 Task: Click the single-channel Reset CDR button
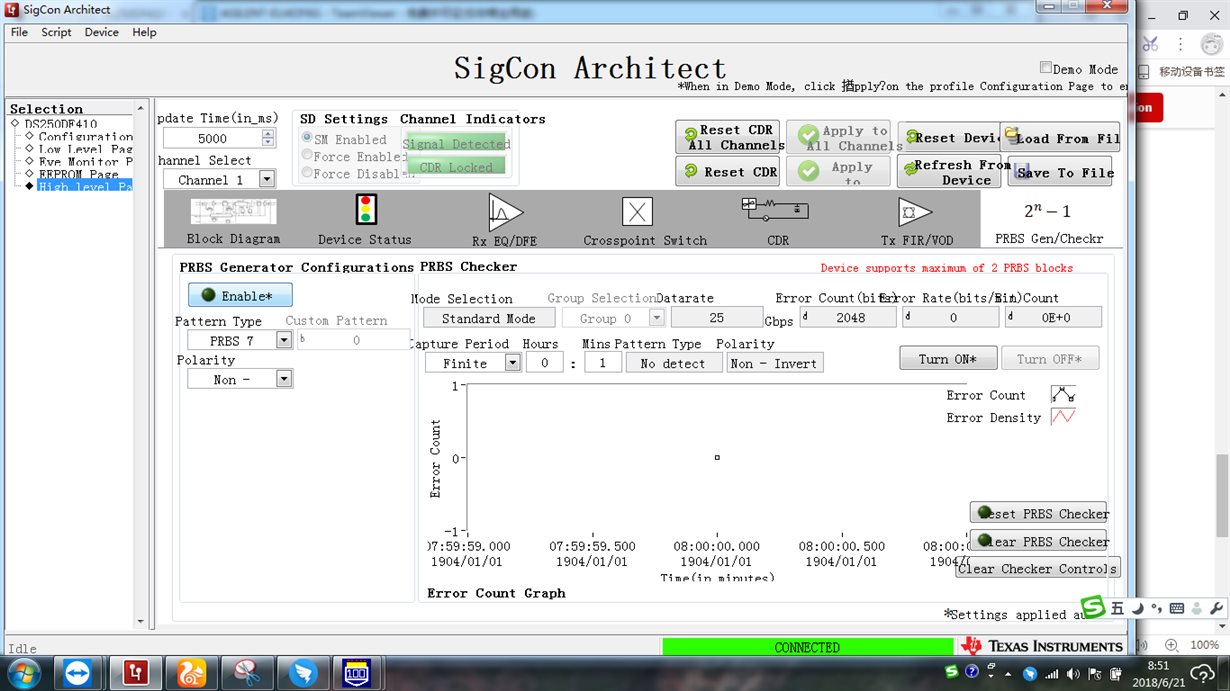click(727, 171)
